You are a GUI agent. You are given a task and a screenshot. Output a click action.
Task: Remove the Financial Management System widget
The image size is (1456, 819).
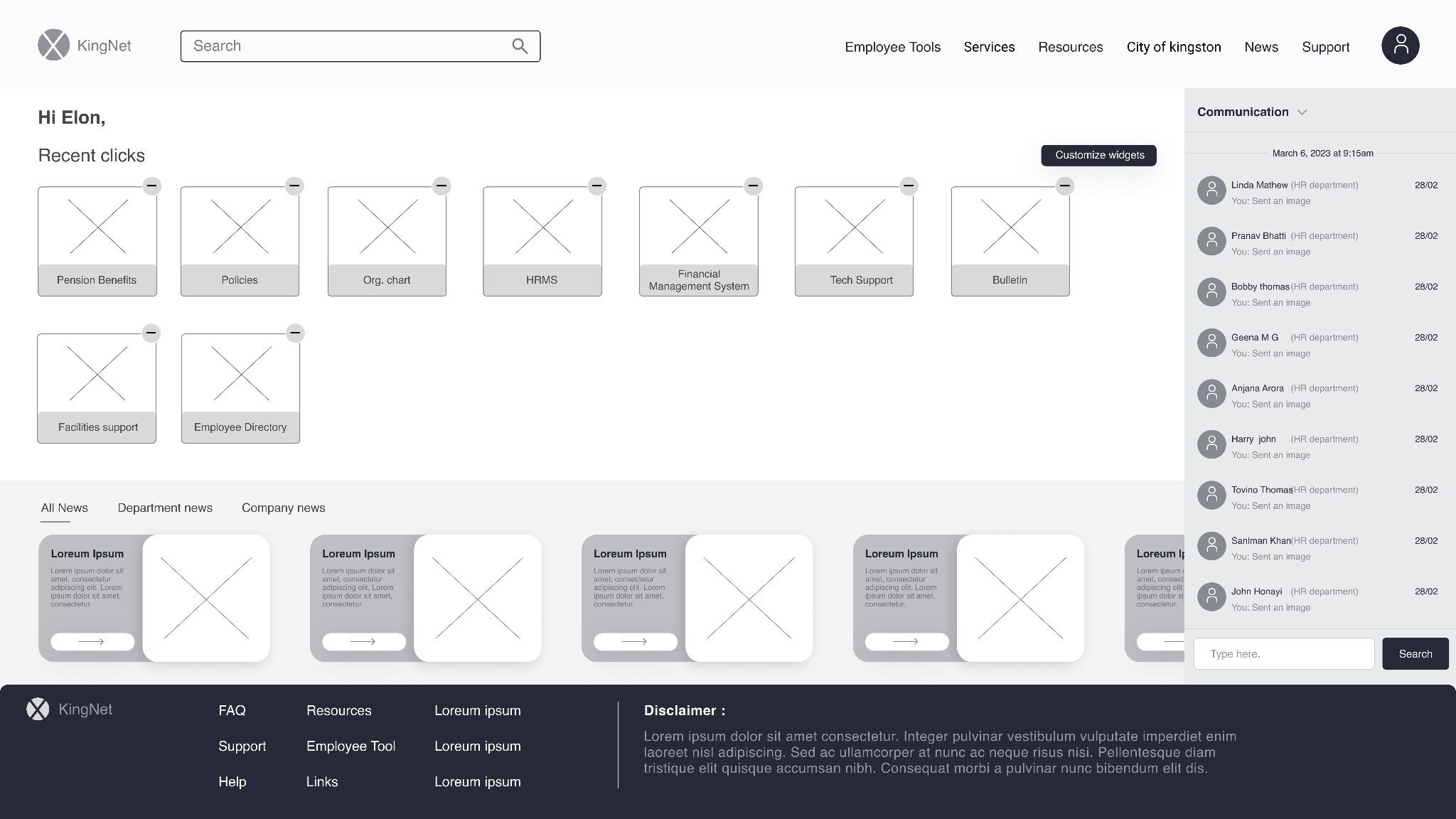pos(754,186)
